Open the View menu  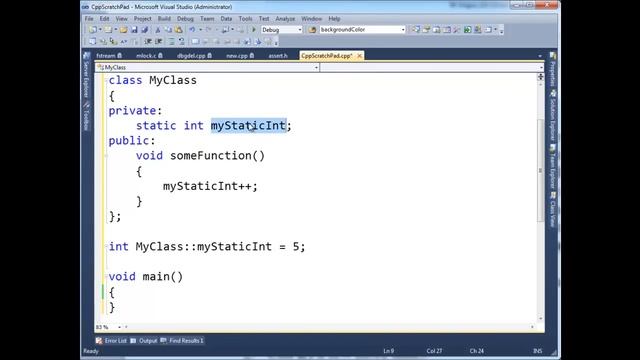(121, 19)
